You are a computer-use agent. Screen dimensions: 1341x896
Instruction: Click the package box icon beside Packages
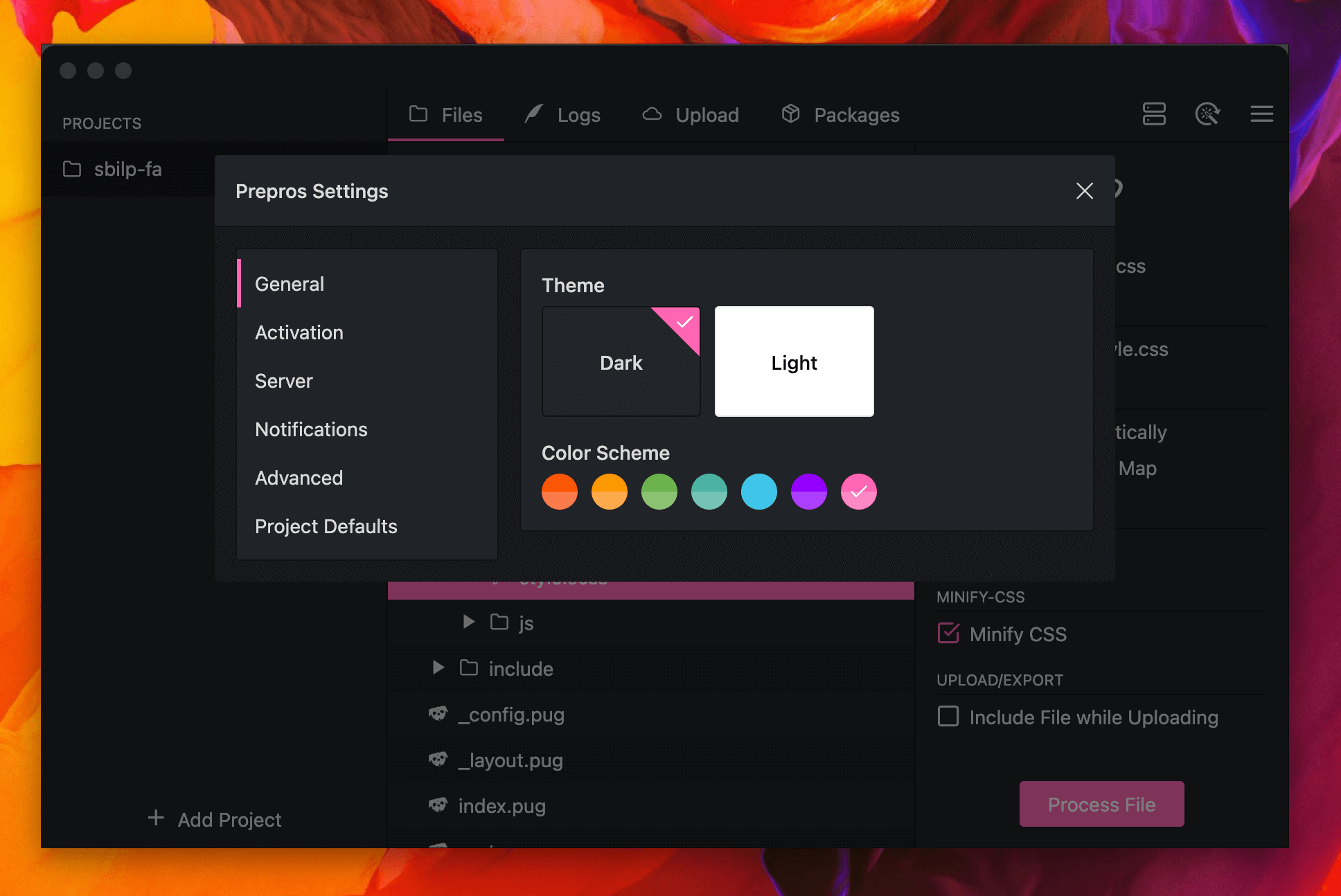(x=790, y=114)
